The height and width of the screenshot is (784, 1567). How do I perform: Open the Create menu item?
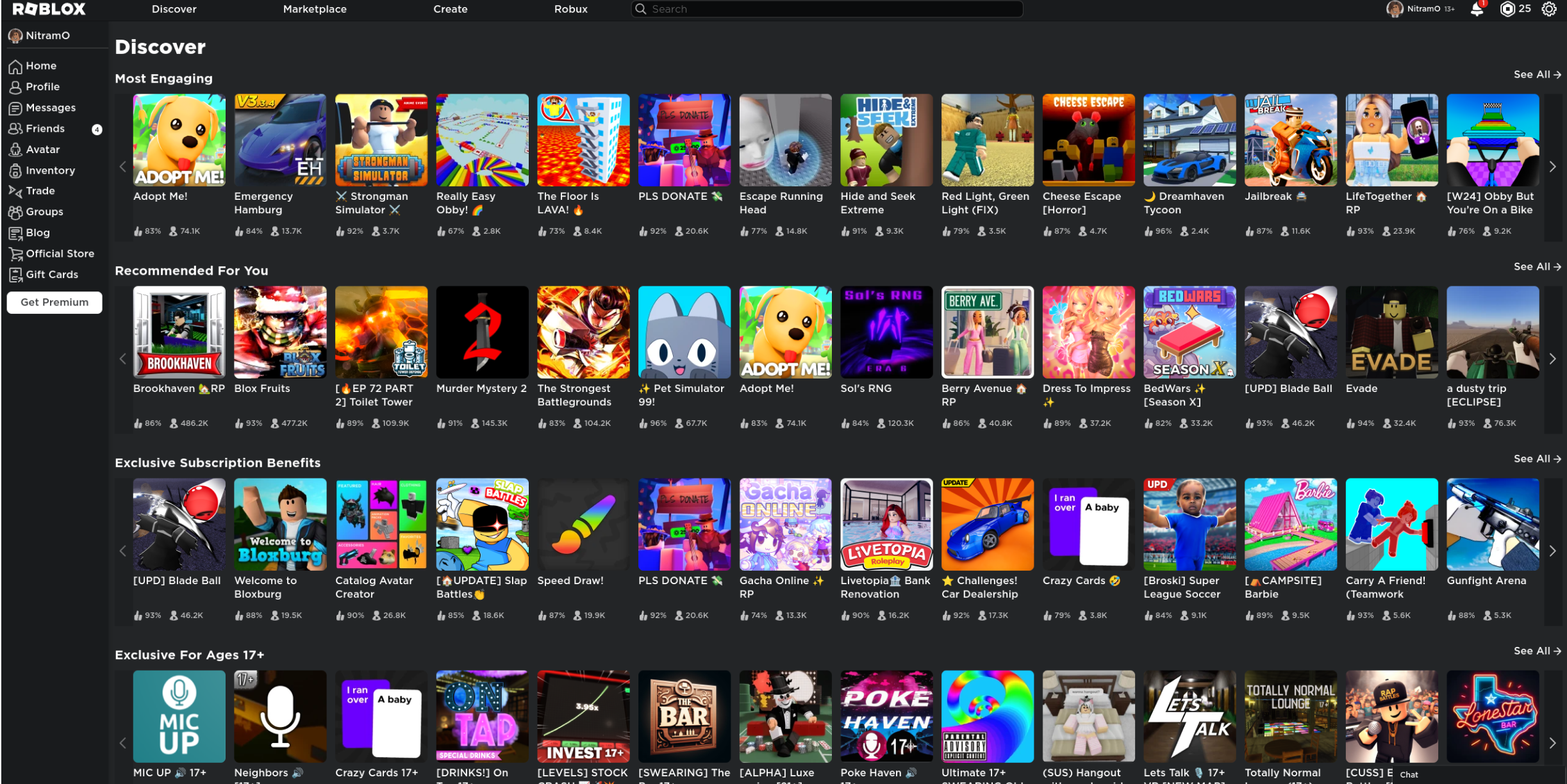[450, 9]
